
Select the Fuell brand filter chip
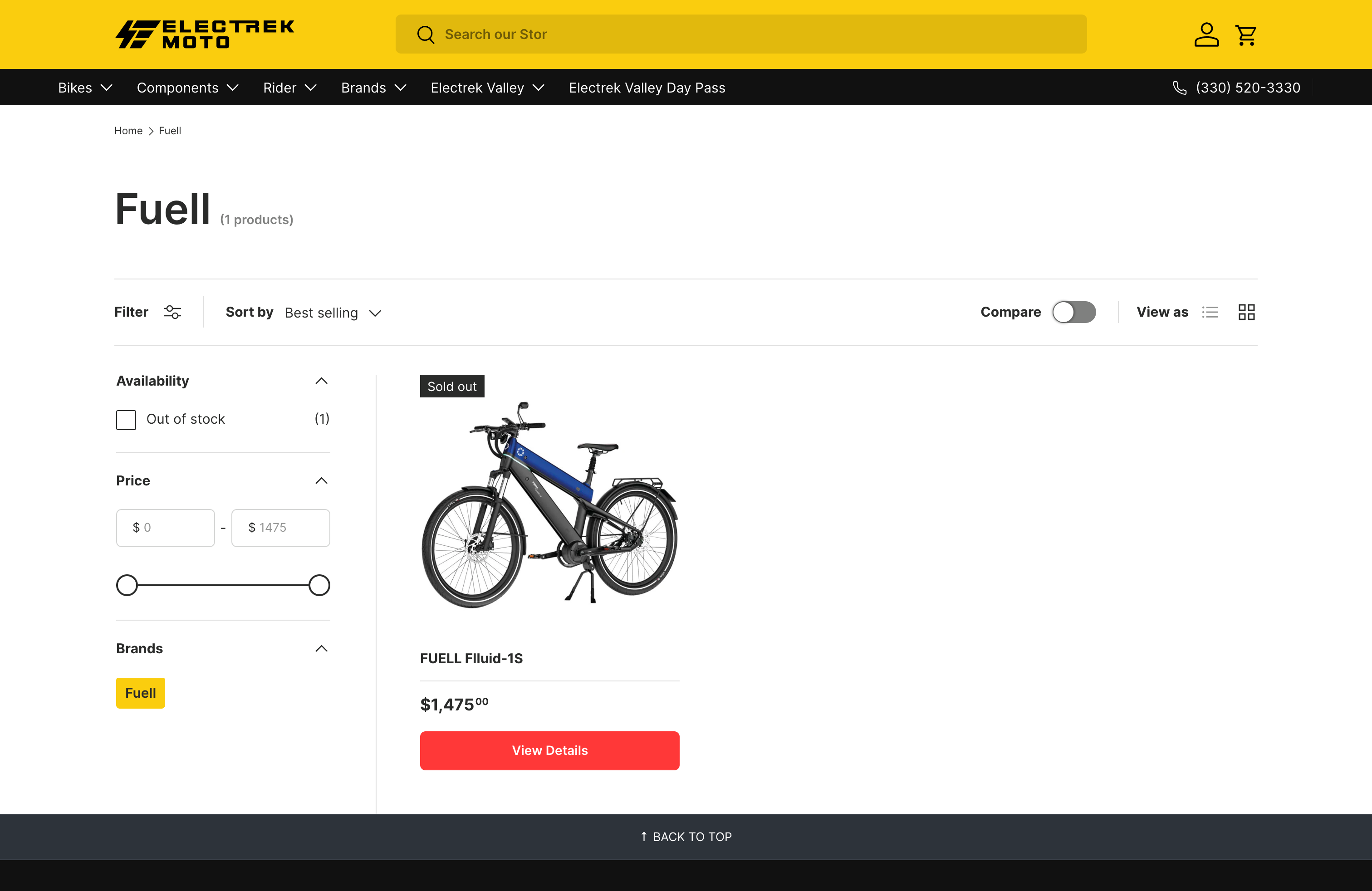(x=140, y=693)
